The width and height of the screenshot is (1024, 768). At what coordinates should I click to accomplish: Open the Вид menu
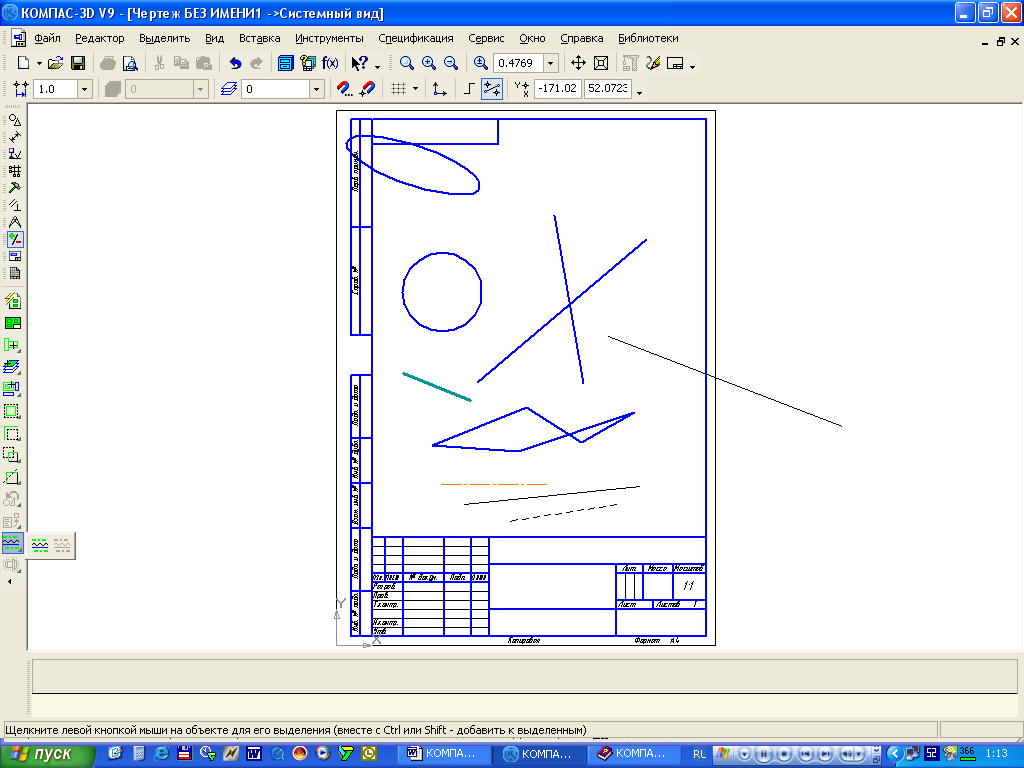(x=214, y=39)
